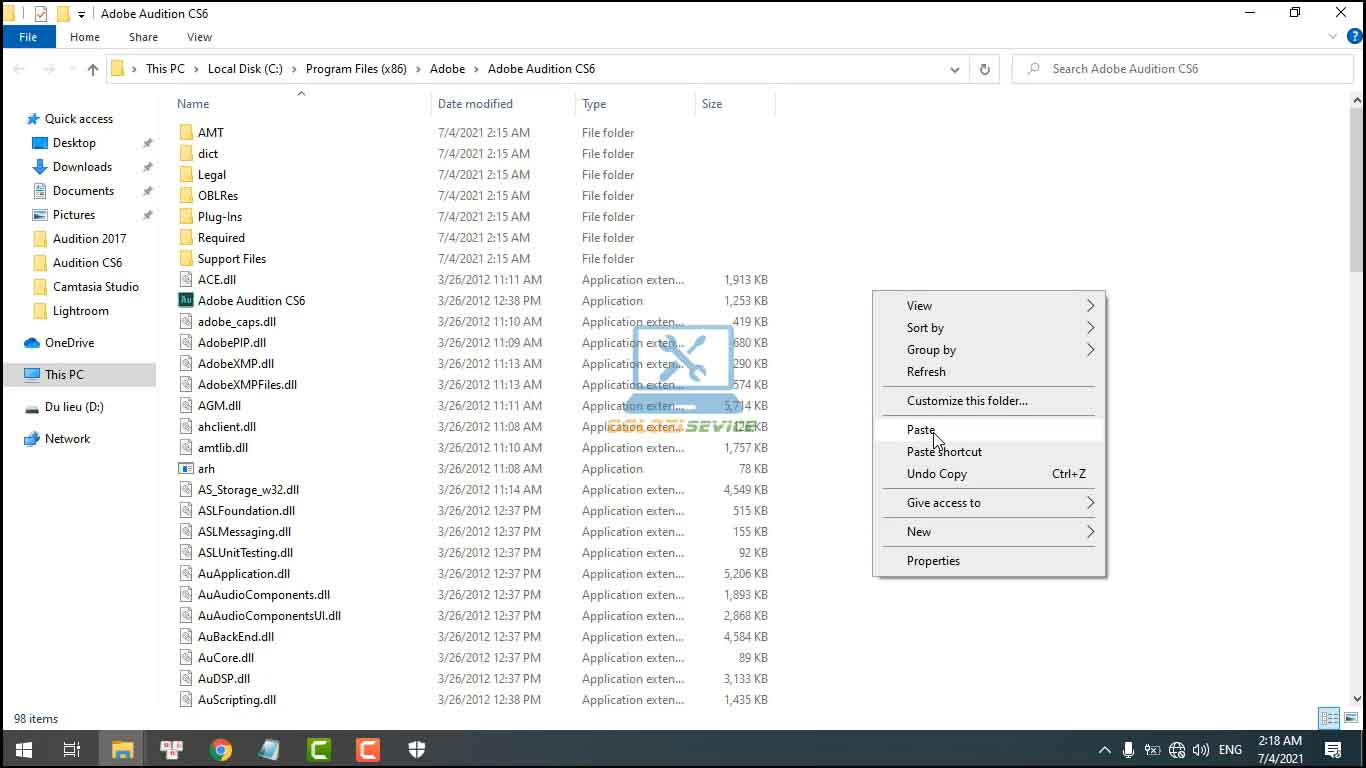Select Paste from the context menu

click(x=921, y=430)
